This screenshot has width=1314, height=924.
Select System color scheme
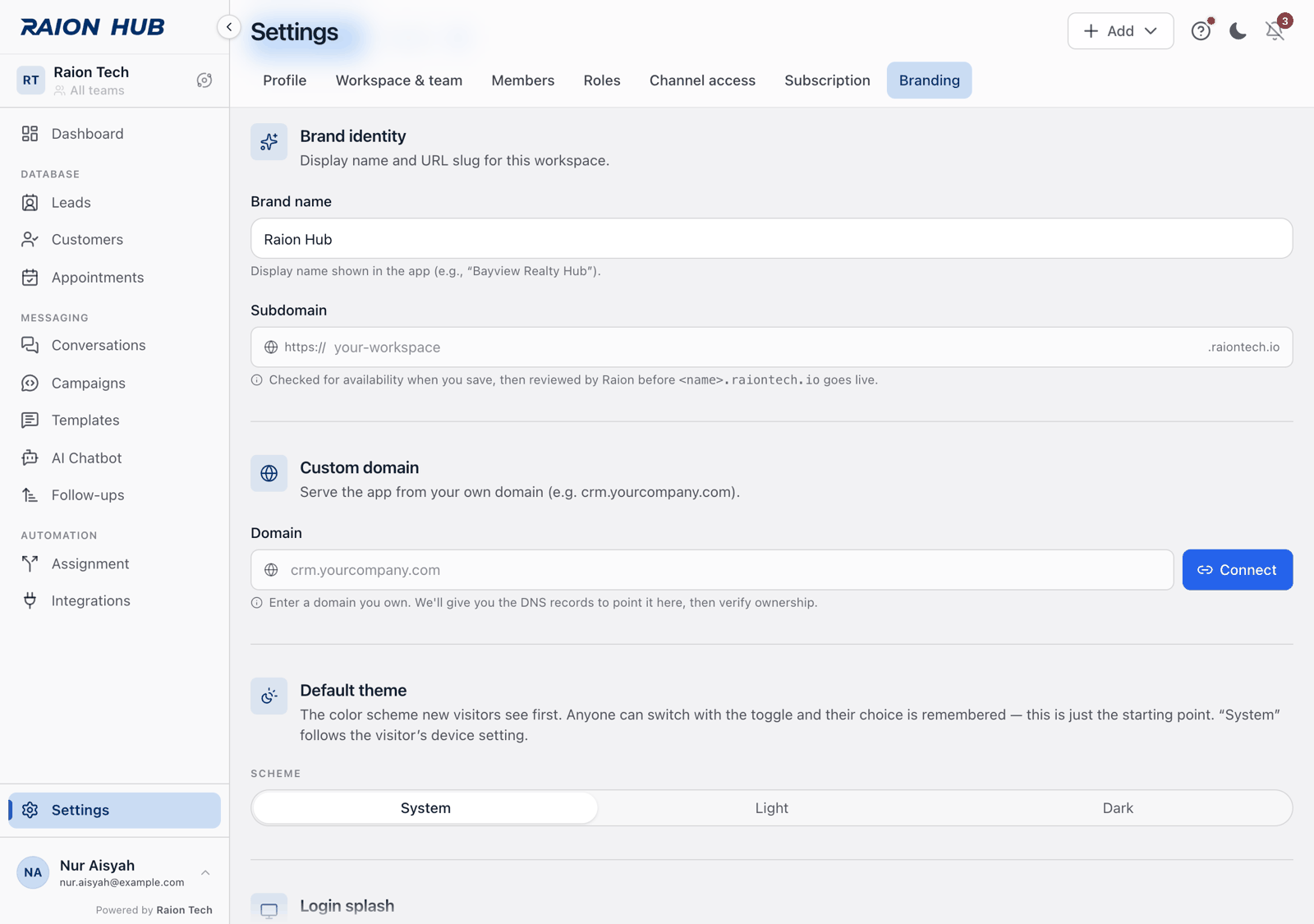425,808
